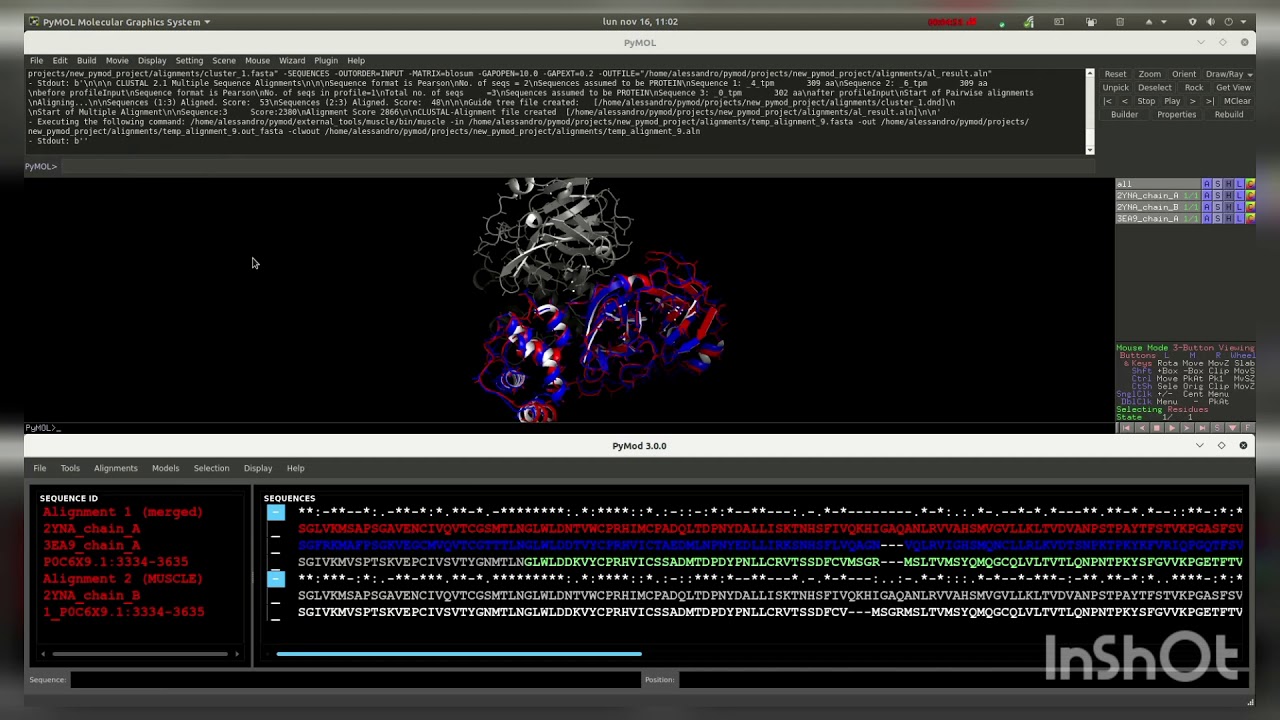Toggle fullscreen with the F icon in the player bar
The height and width of the screenshot is (720, 1280).
1248,428
